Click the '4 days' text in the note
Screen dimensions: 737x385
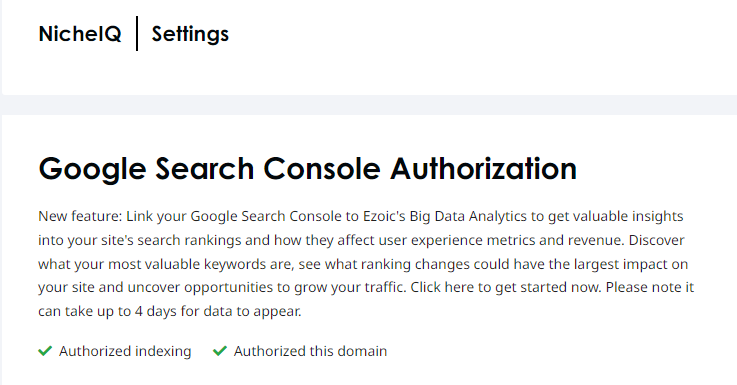click(x=156, y=311)
